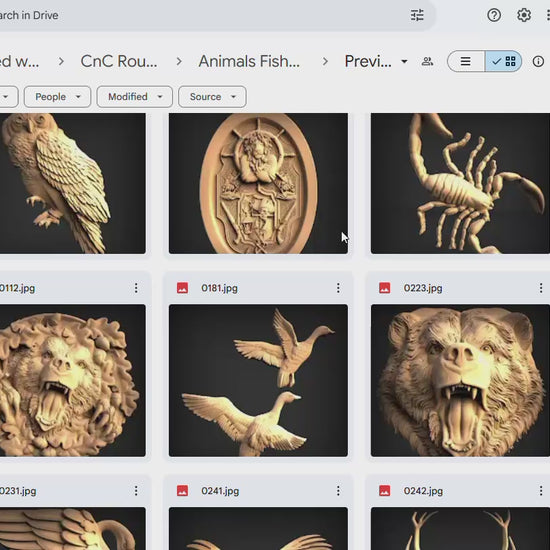
Task: Open shared folder people icon
Action: (x=427, y=61)
